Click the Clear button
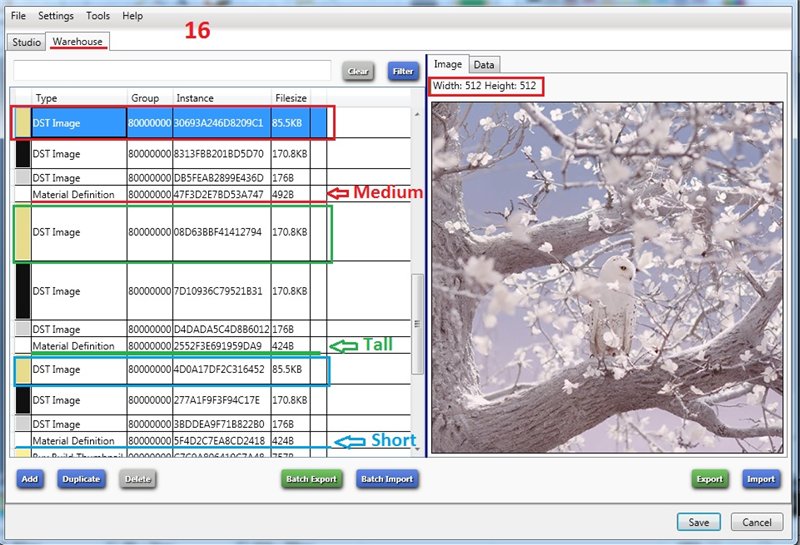The width and height of the screenshot is (800, 545). point(358,72)
